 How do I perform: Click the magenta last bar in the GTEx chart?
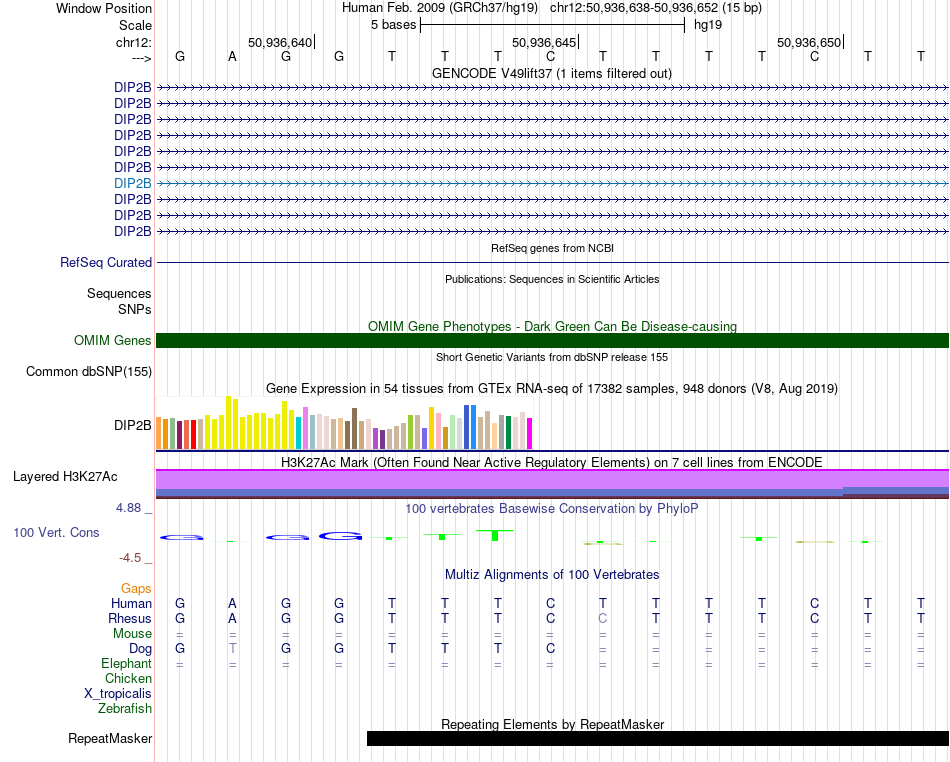pos(530,434)
